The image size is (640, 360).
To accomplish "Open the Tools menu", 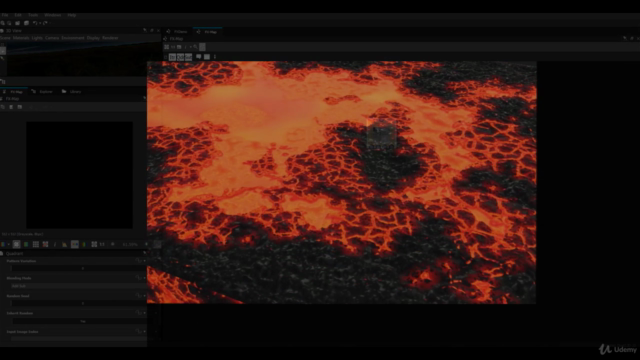I will tap(33, 15).
